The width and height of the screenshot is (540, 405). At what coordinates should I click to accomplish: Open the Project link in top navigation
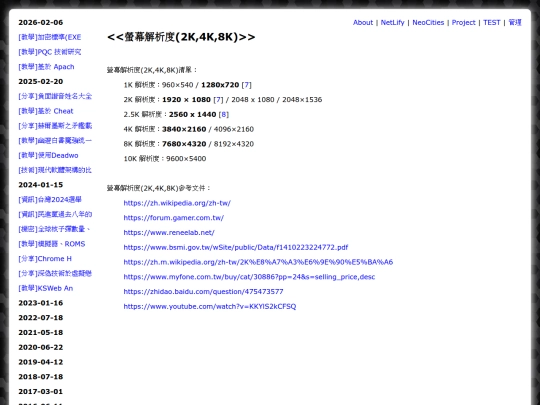pyautogui.click(x=464, y=22)
